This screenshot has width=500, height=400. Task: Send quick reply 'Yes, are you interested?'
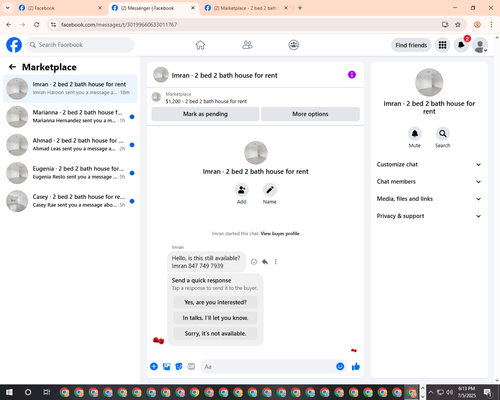(215, 302)
